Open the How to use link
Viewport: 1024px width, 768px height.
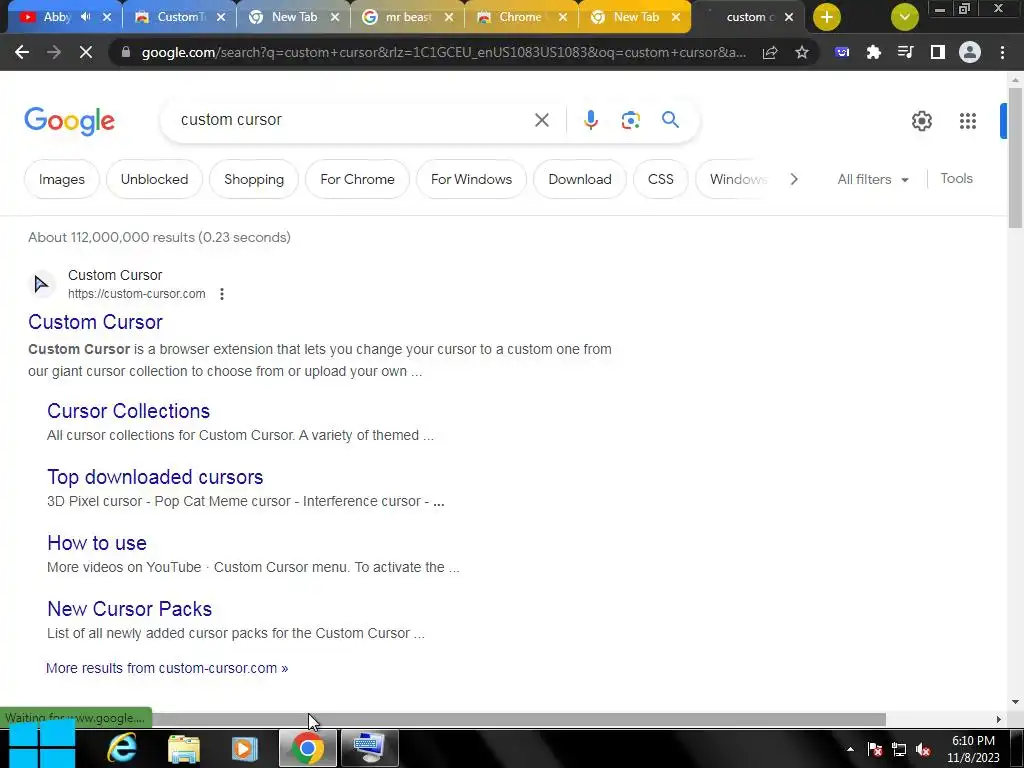(97, 543)
